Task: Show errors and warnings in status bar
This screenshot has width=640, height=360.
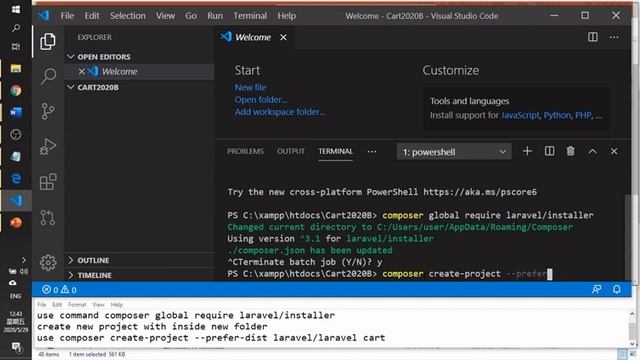Action: click(x=59, y=290)
